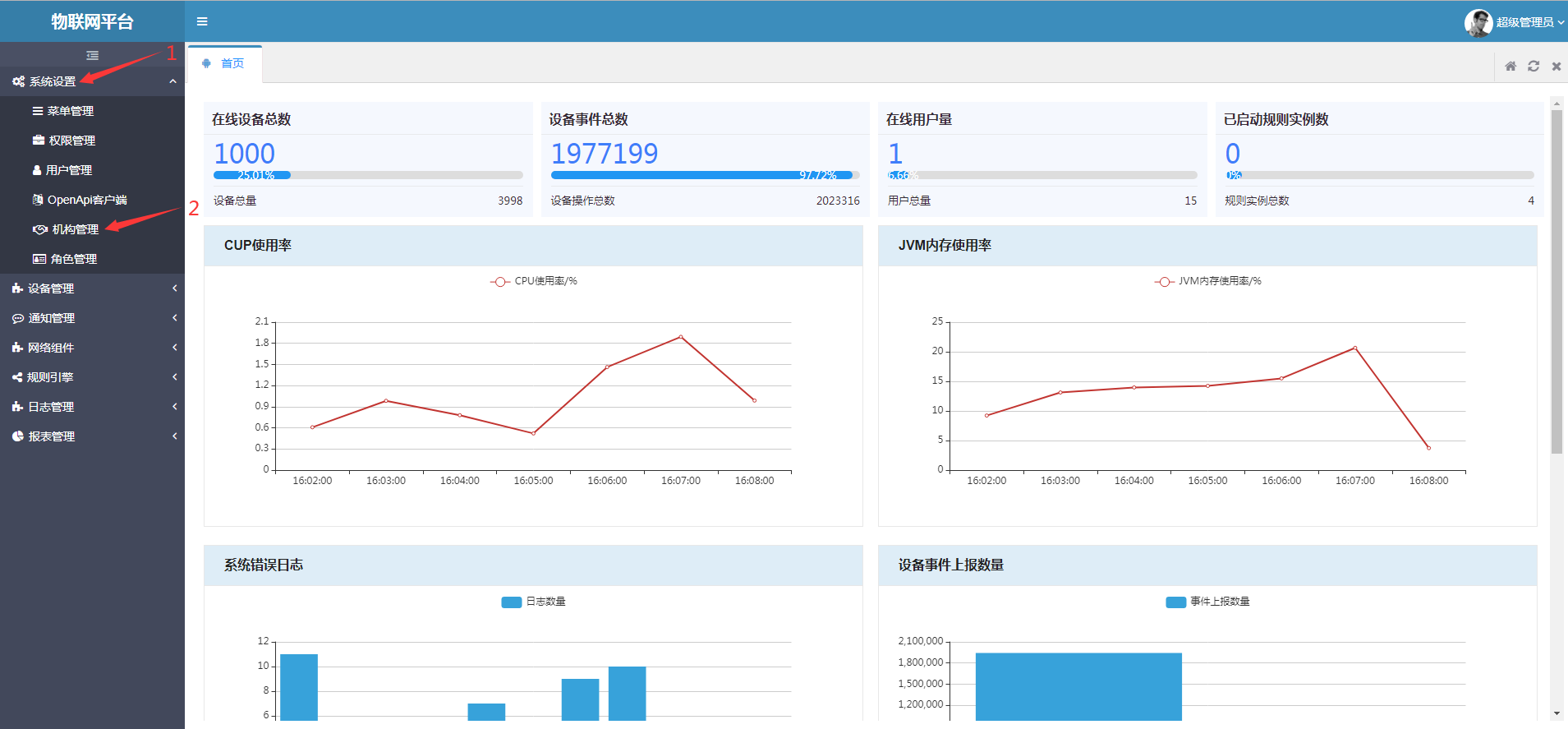Toggle CPU使用率 legend series
The width and height of the screenshot is (1568, 729).
[534, 281]
